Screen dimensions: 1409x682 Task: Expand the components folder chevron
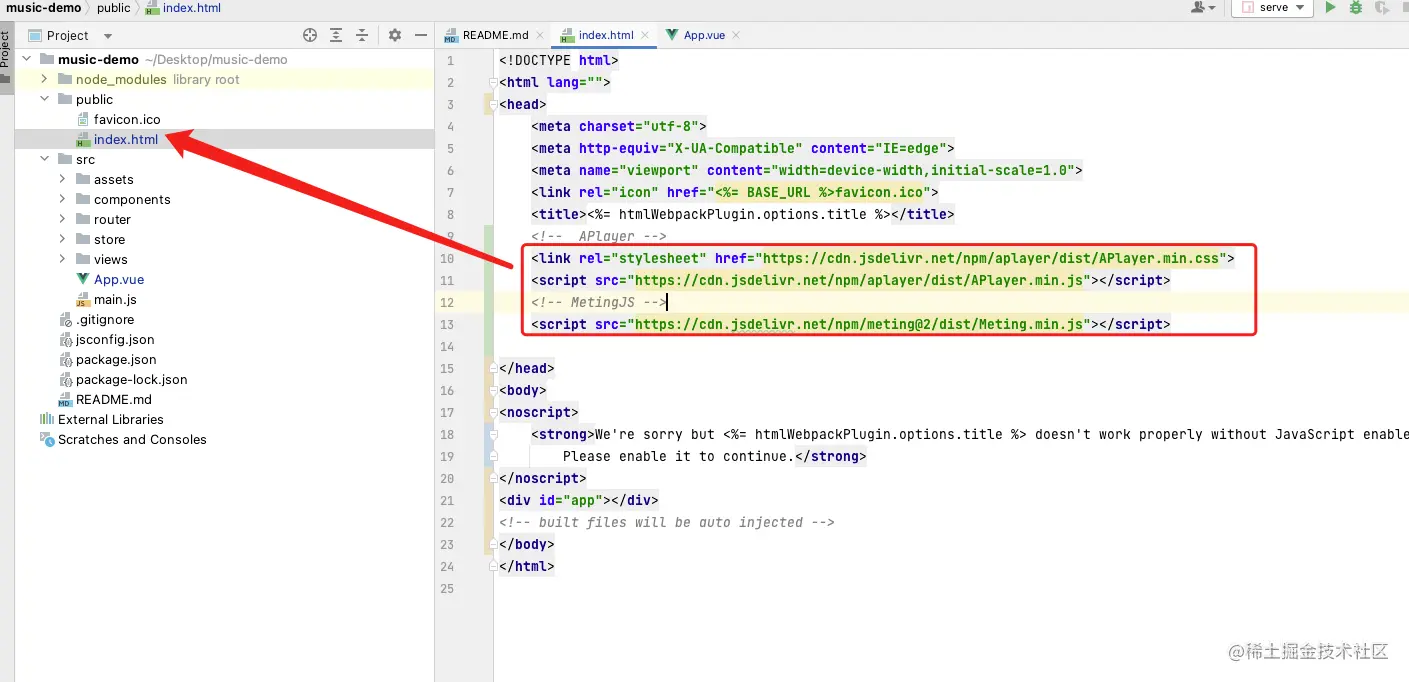[x=62, y=199]
